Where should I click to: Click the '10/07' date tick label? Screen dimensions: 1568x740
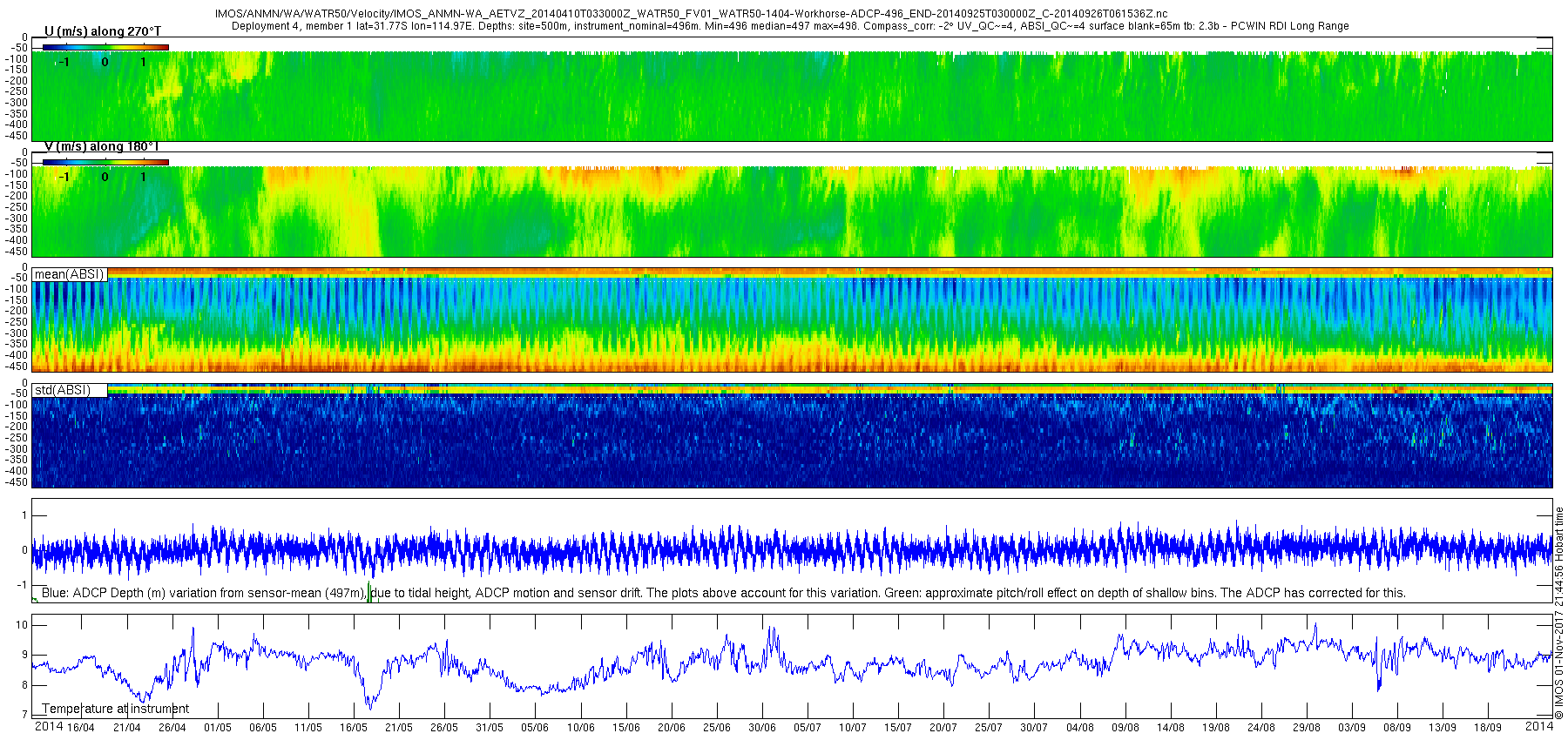click(853, 728)
